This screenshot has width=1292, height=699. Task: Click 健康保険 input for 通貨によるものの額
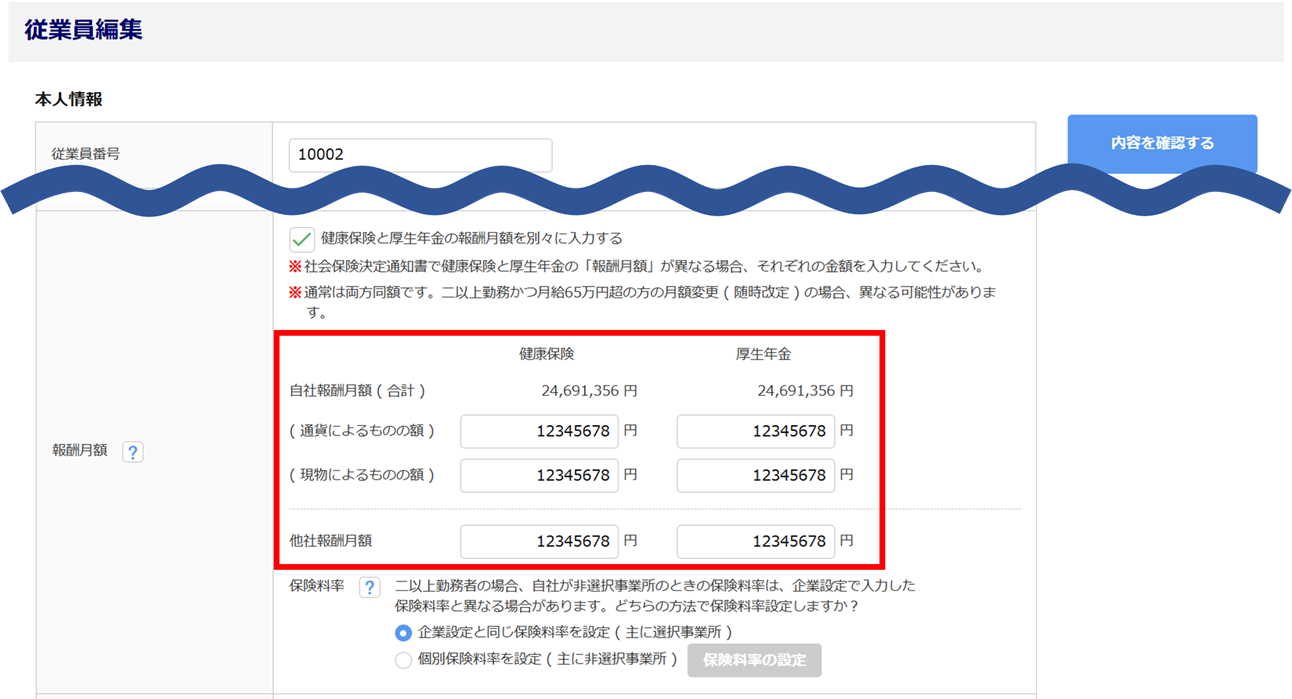click(x=539, y=432)
